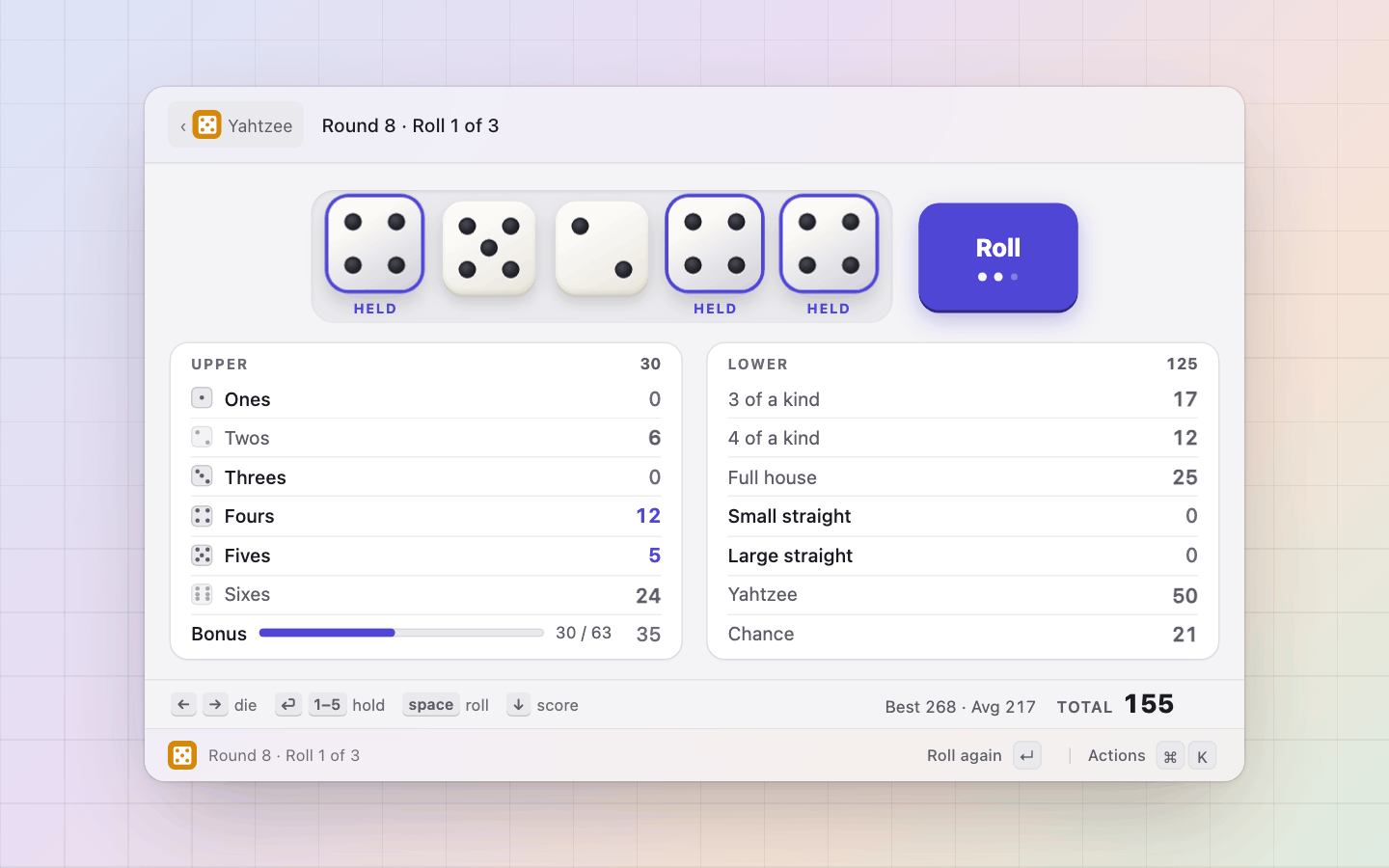Select Full house row
Screen dimensions: 1389x868
963,477
